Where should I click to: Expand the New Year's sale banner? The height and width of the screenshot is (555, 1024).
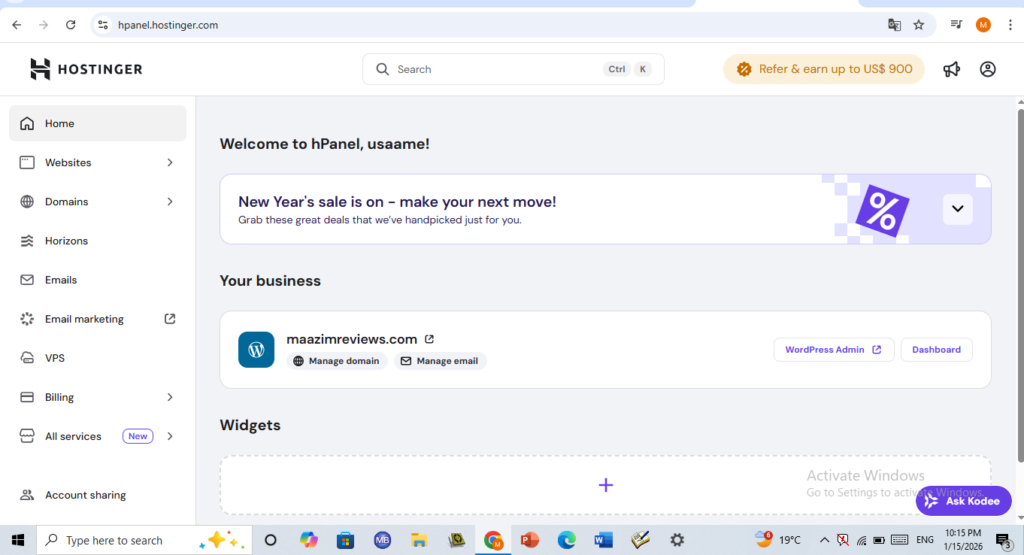click(957, 209)
